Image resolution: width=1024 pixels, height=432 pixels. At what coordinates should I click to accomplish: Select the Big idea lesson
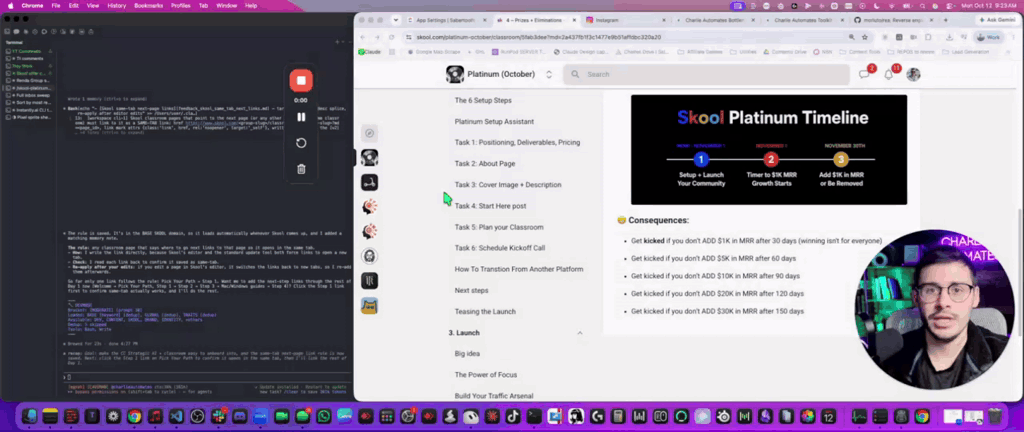coord(468,354)
